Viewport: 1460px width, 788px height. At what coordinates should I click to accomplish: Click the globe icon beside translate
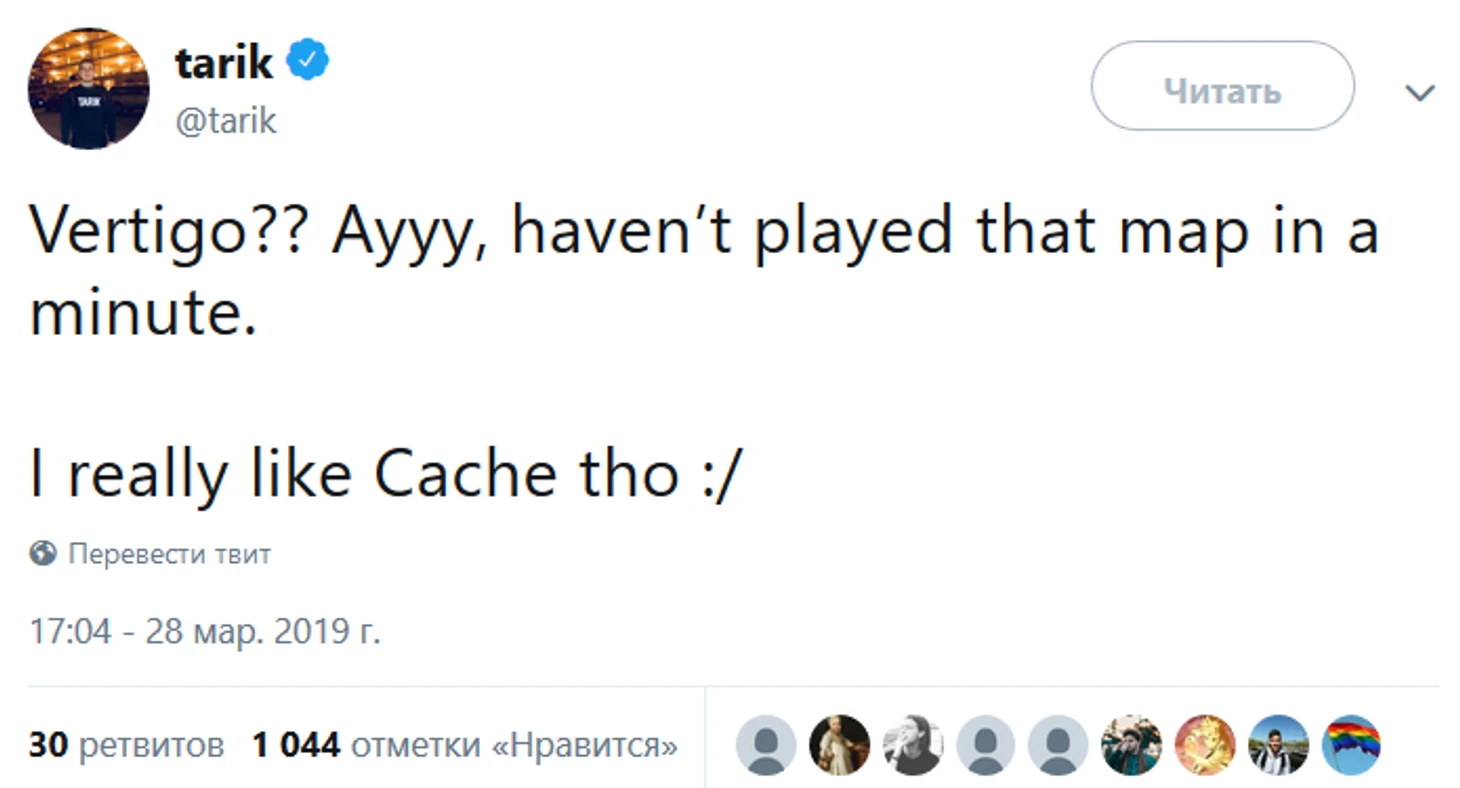coord(43,553)
